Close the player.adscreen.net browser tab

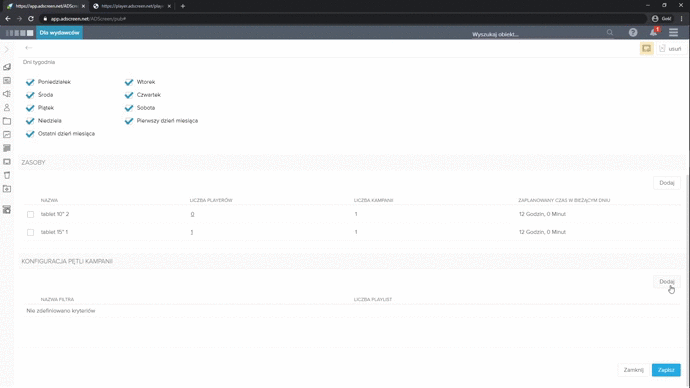pos(169,6)
